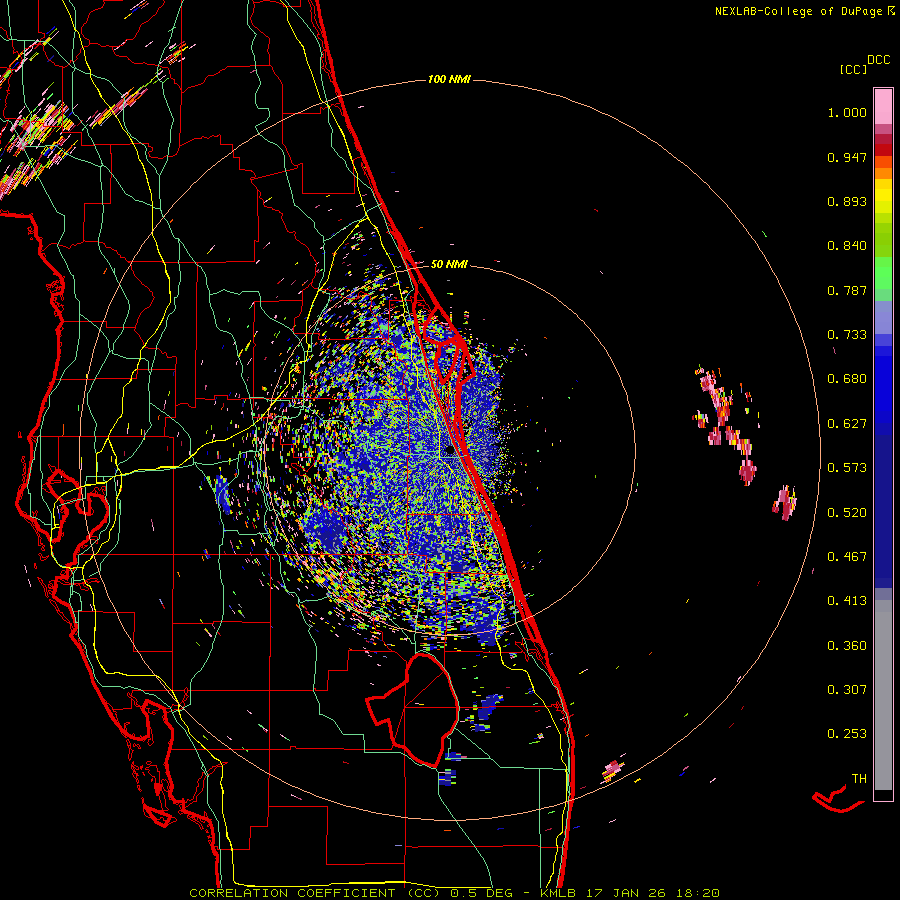Image resolution: width=900 pixels, height=900 pixels.
Task: Click the 1.000 value on the color scale
Action: (x=847, y=112)
